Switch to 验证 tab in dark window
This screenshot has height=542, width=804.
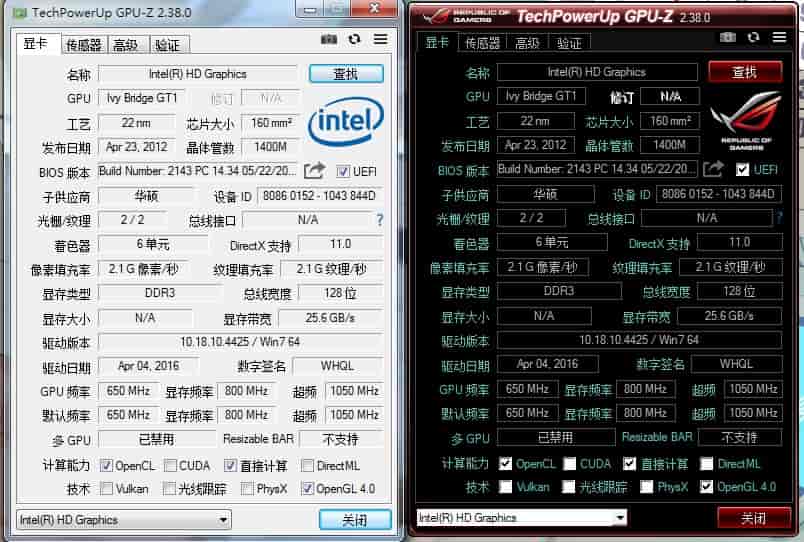[569, 43]
